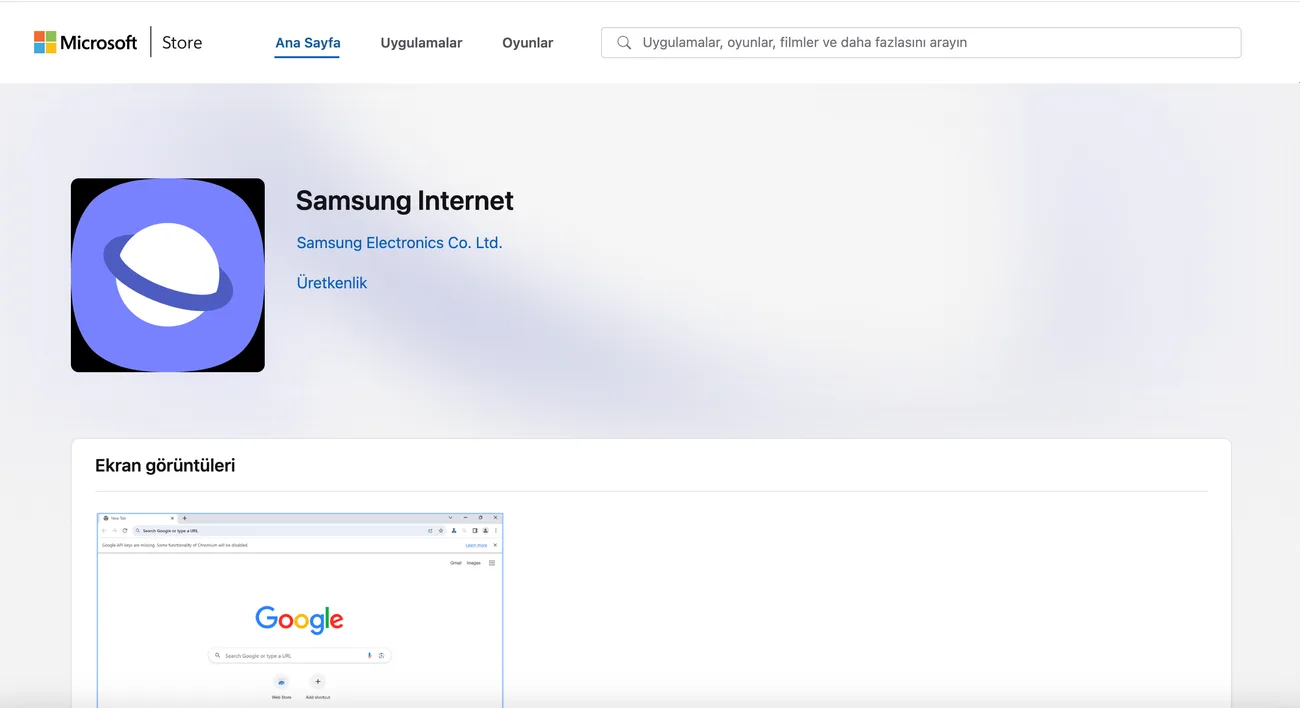Switch to the Oyunlar tab
This screenshot has width=1300, height=708.
point(527,43)
